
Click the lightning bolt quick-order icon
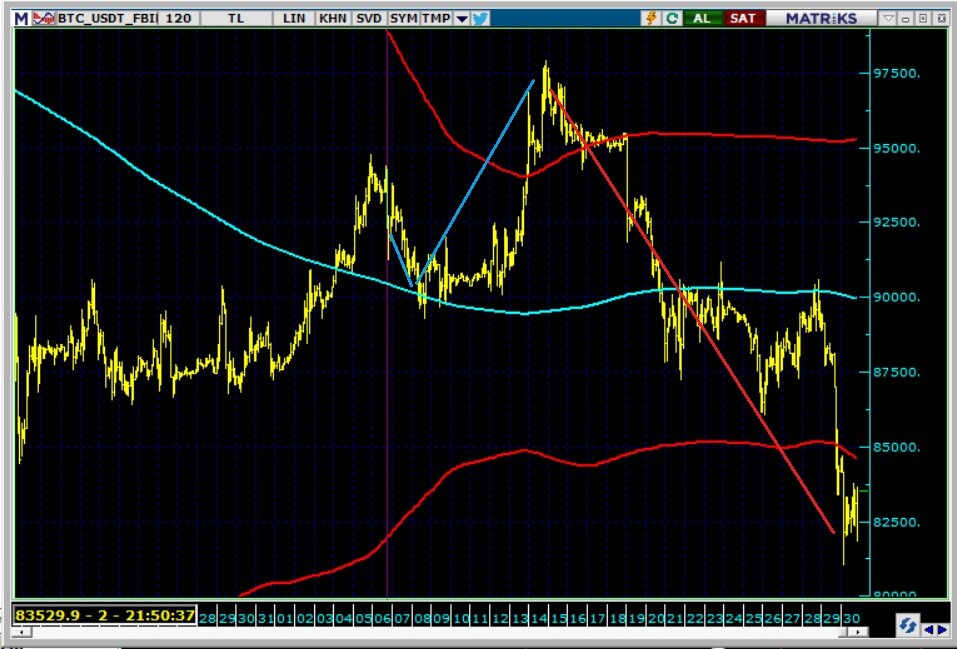pos(653,18)
